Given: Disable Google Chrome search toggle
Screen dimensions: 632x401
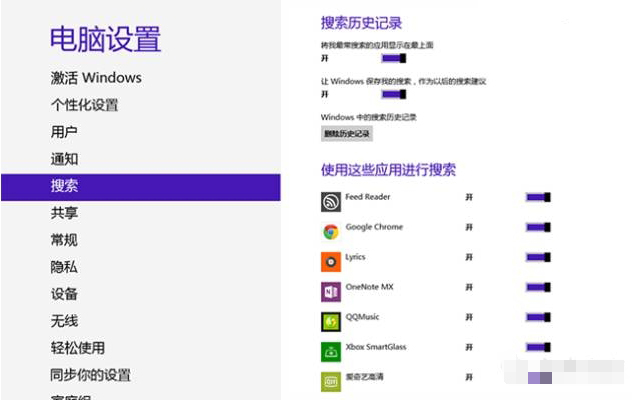Looking at the screenshot, I should [538, 227].
